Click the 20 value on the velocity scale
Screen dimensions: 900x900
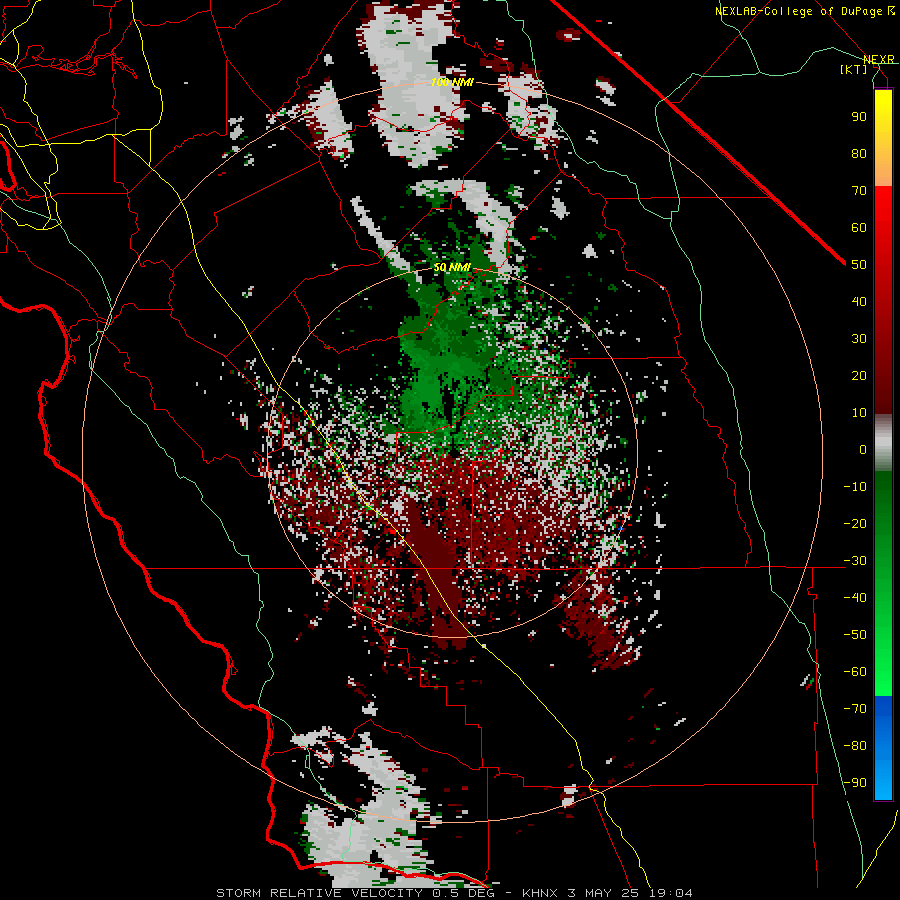tap(859, 376)
